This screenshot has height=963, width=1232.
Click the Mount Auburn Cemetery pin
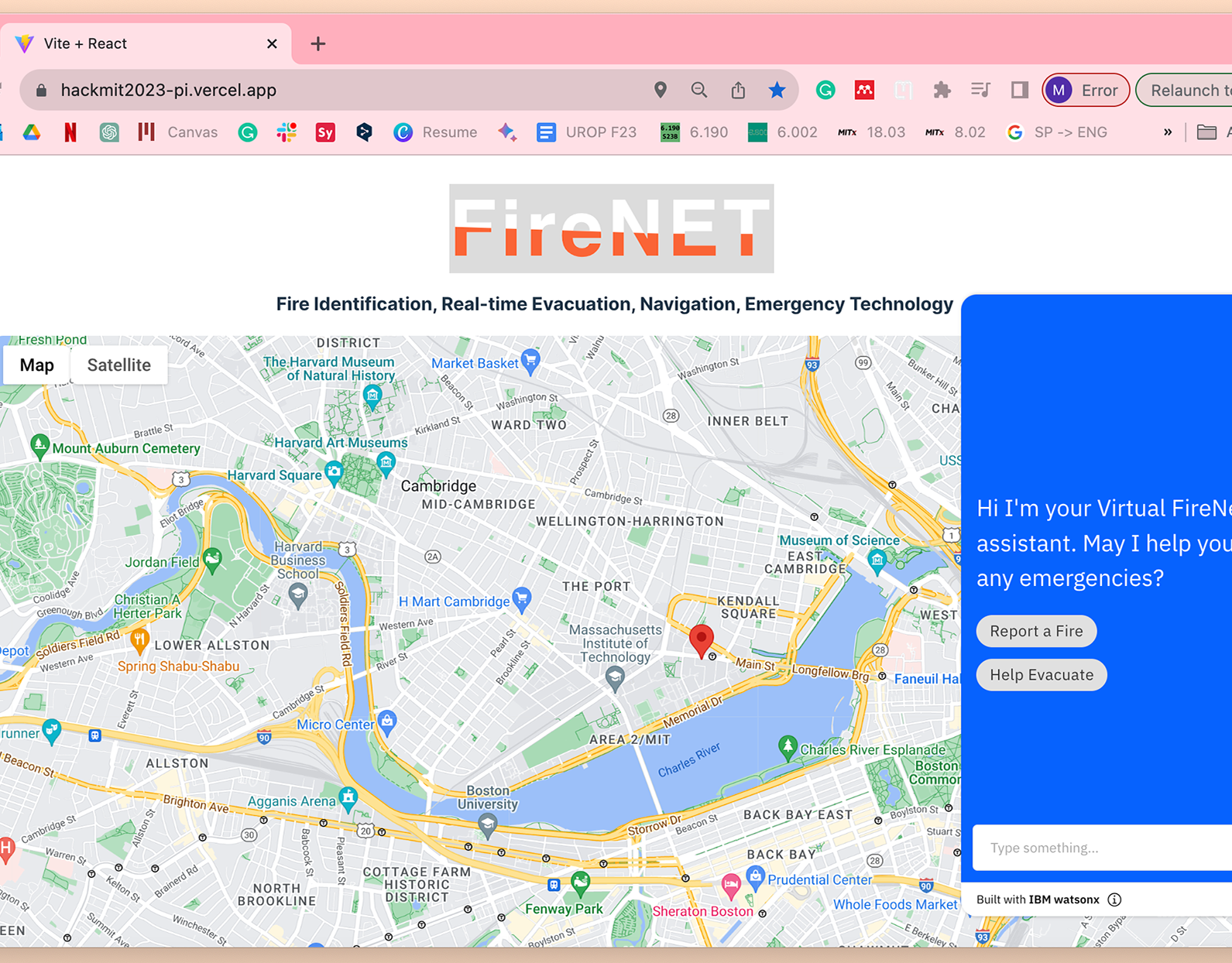tap(39, 447)
